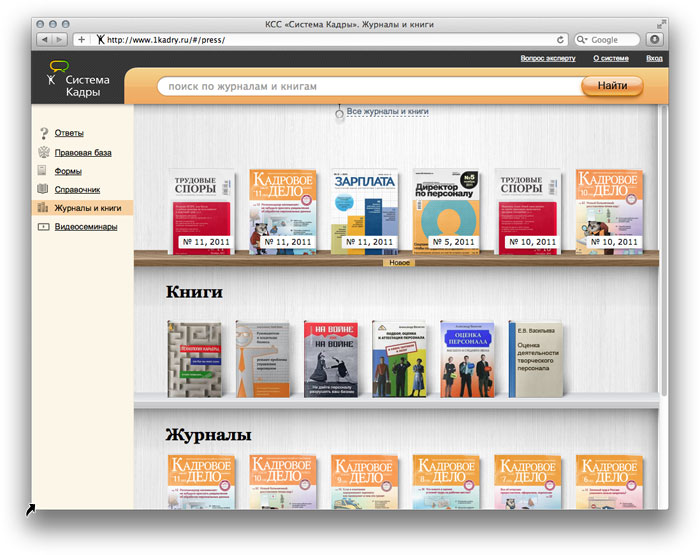Open the Формы sidebar section

click(x=68, y=171)
